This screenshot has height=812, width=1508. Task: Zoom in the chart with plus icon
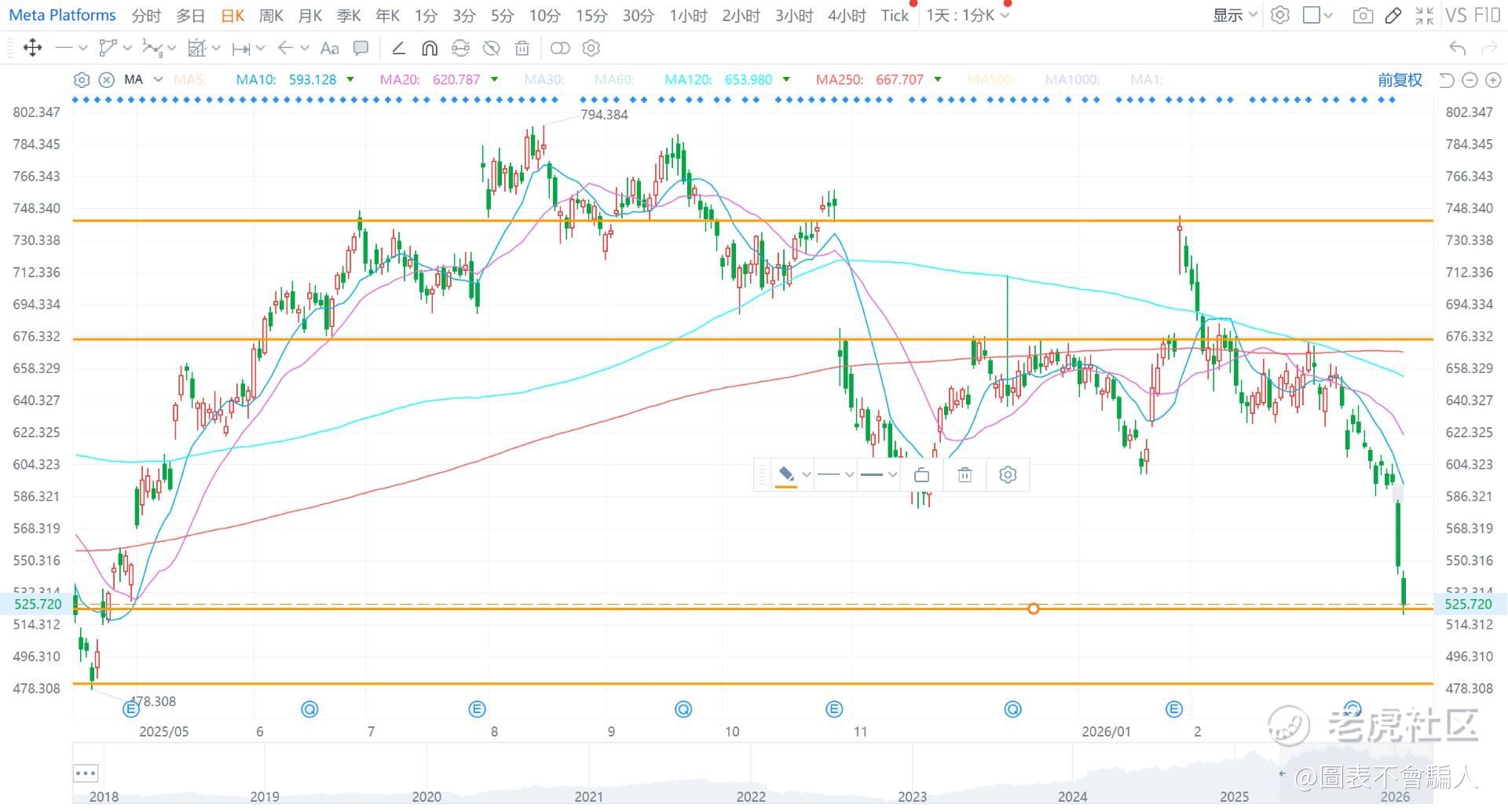coord(1493,79)
